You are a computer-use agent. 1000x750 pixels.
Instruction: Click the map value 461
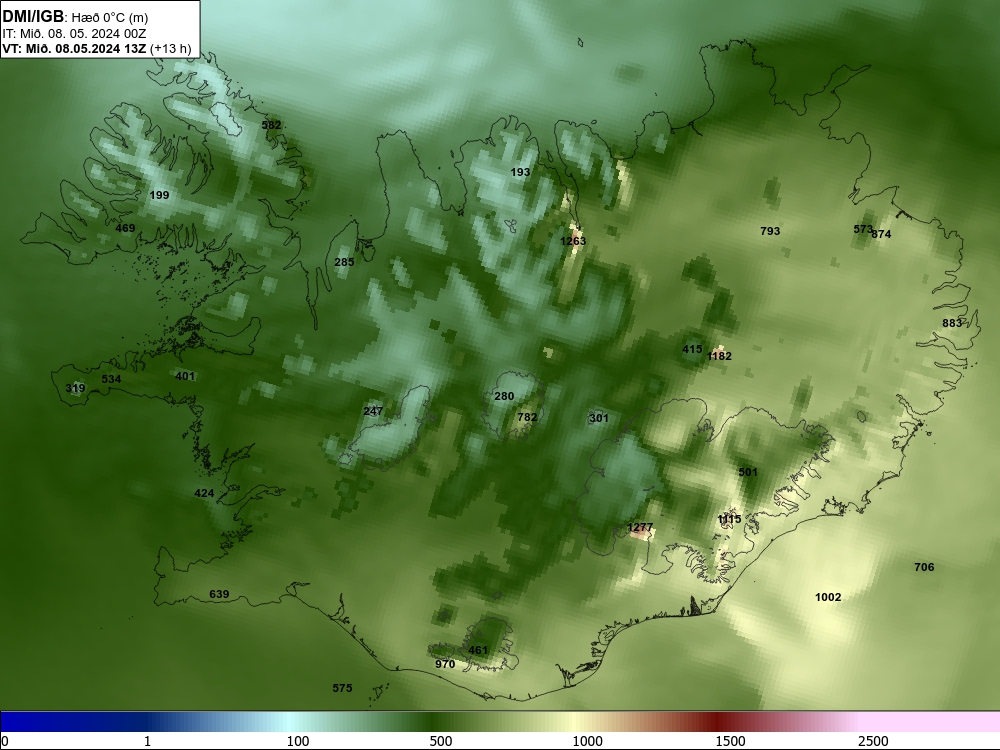coord(478,651)
